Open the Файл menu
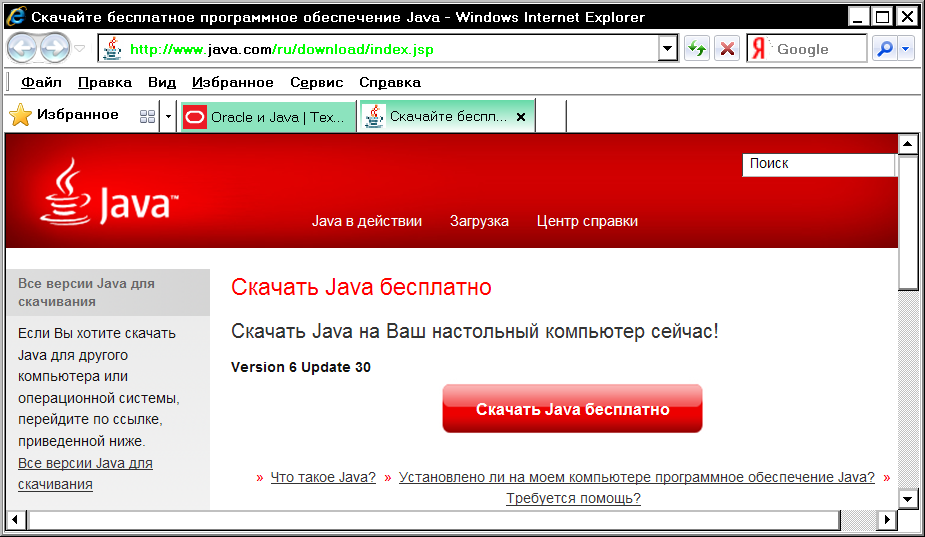This screenshot has height=537, width=925. (x=41, y=83)
